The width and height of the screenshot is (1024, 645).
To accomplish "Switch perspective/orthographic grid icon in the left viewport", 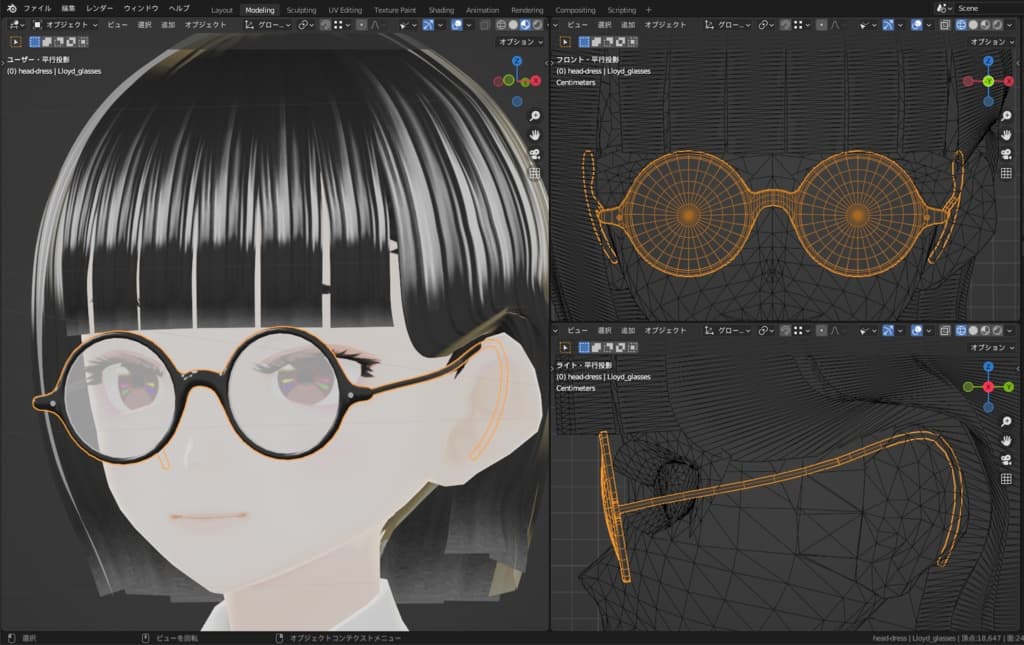I will (535, 173).
